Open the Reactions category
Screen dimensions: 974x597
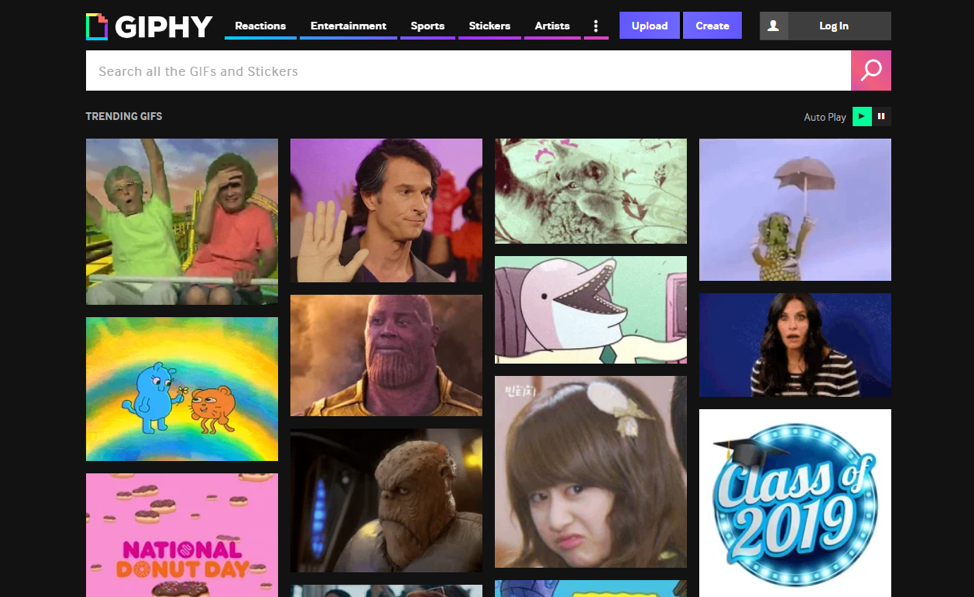point(260,26)
